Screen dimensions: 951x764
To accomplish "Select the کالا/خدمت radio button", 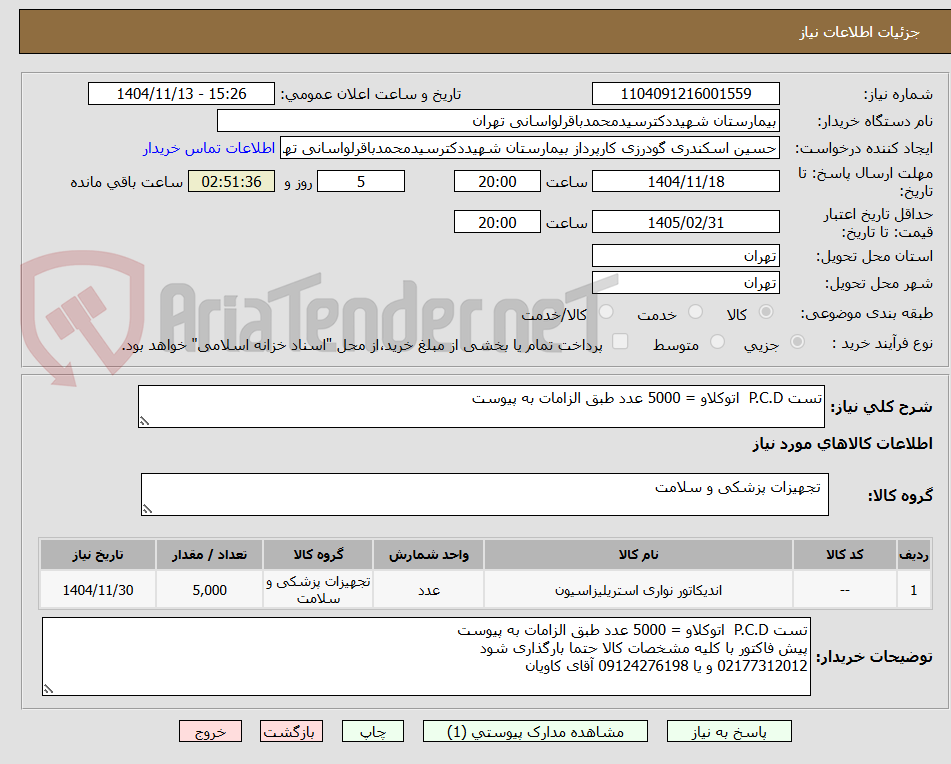I will coord(606,312).
